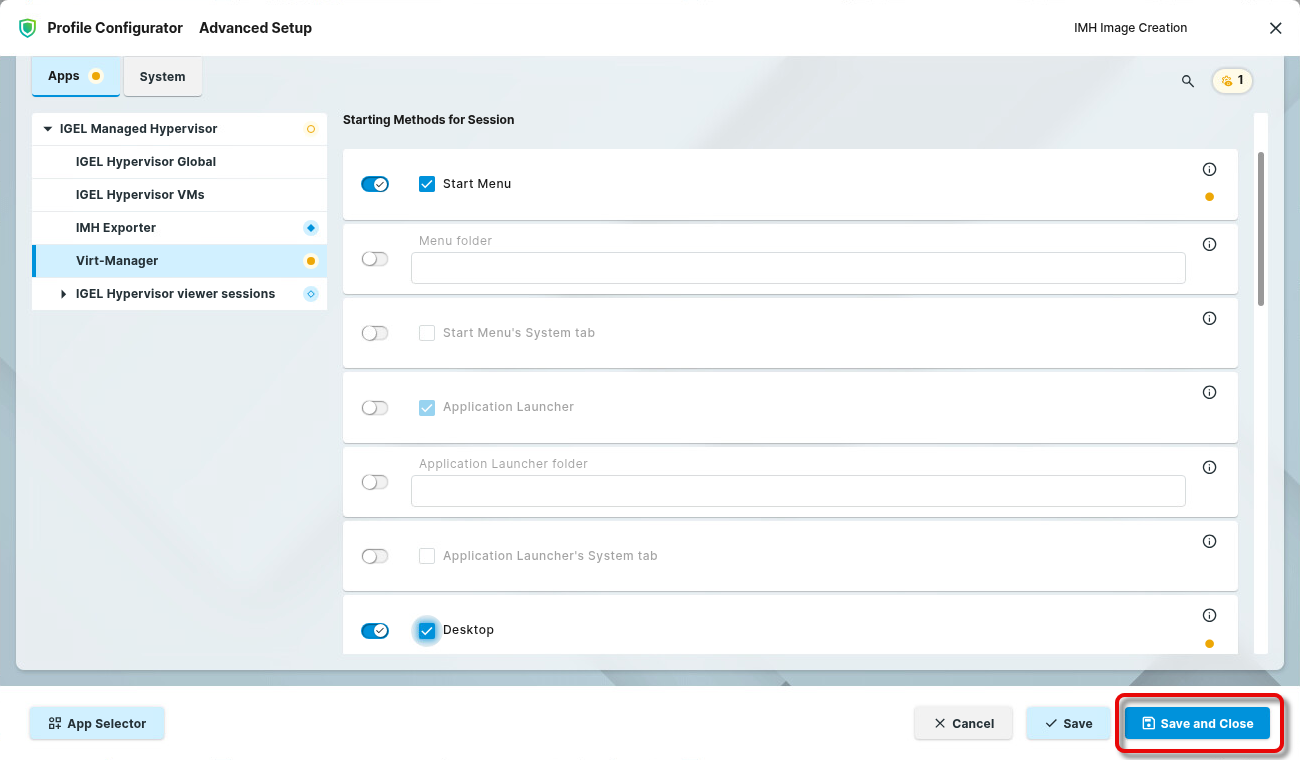Enable the Application Launcher activation toggle
Screen dimensions: 1300x760
(375, 408)
